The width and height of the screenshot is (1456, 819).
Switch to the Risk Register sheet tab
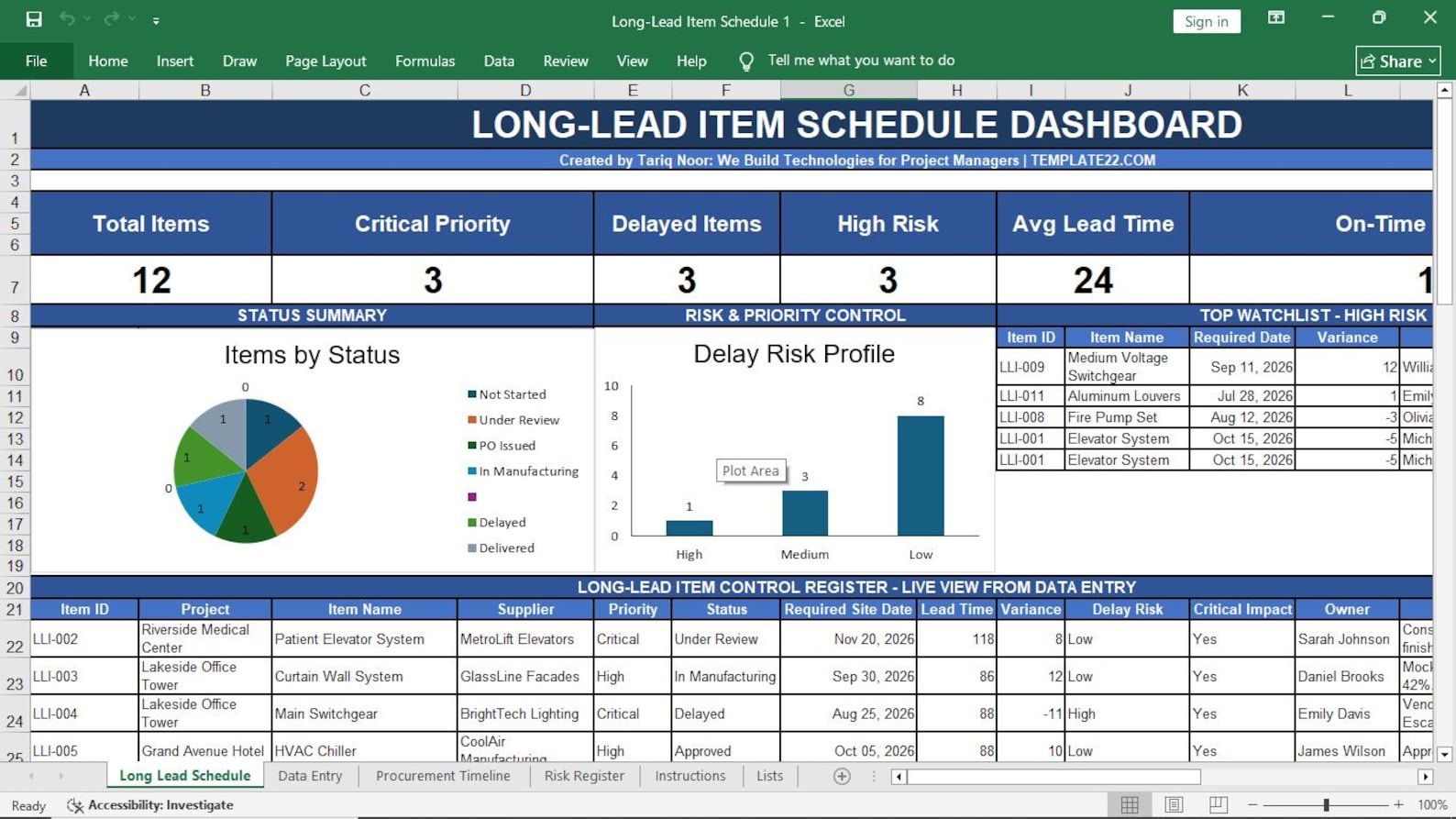(584, 776)
